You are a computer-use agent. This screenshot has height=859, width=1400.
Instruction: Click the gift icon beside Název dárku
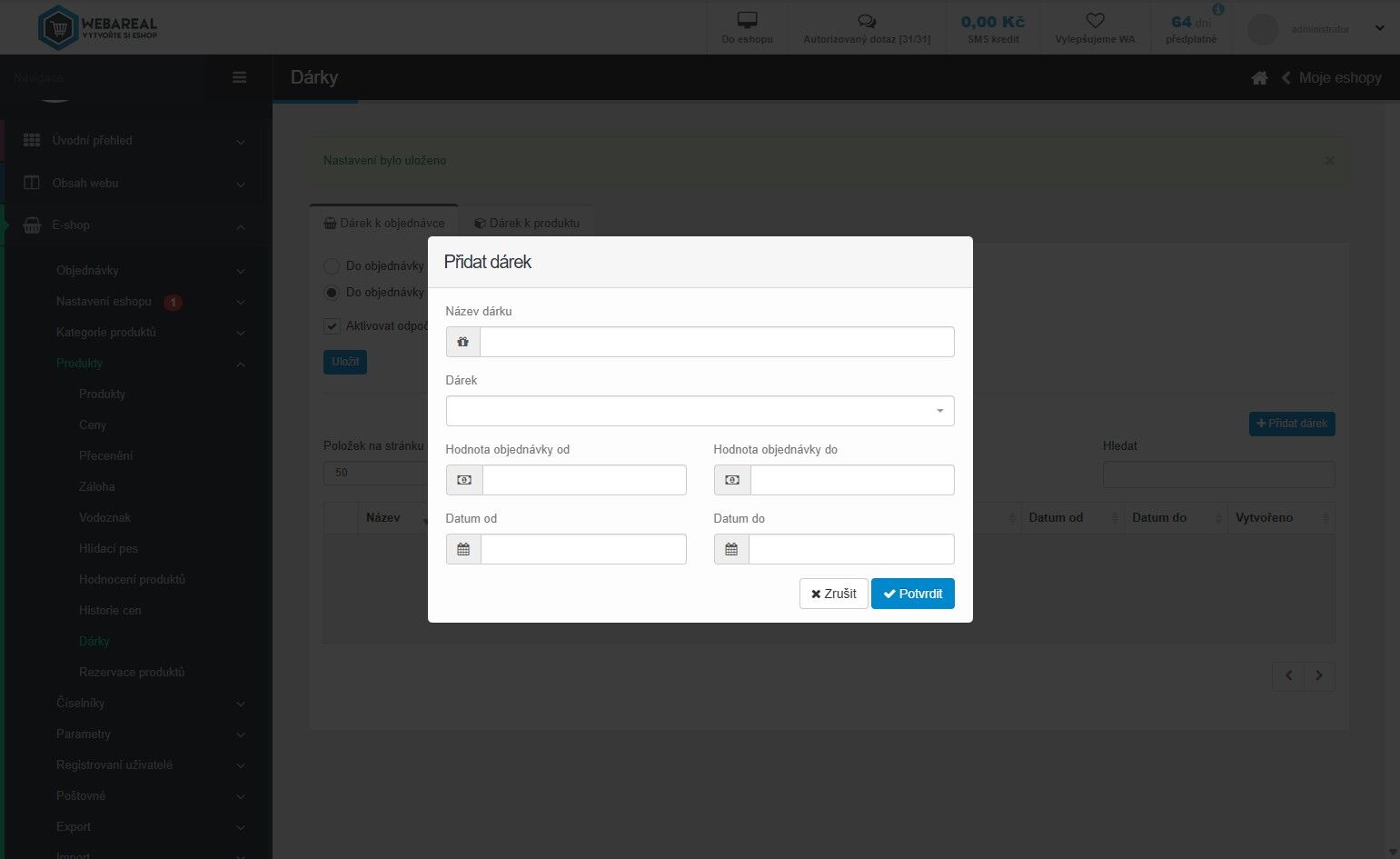click(463, 342)
